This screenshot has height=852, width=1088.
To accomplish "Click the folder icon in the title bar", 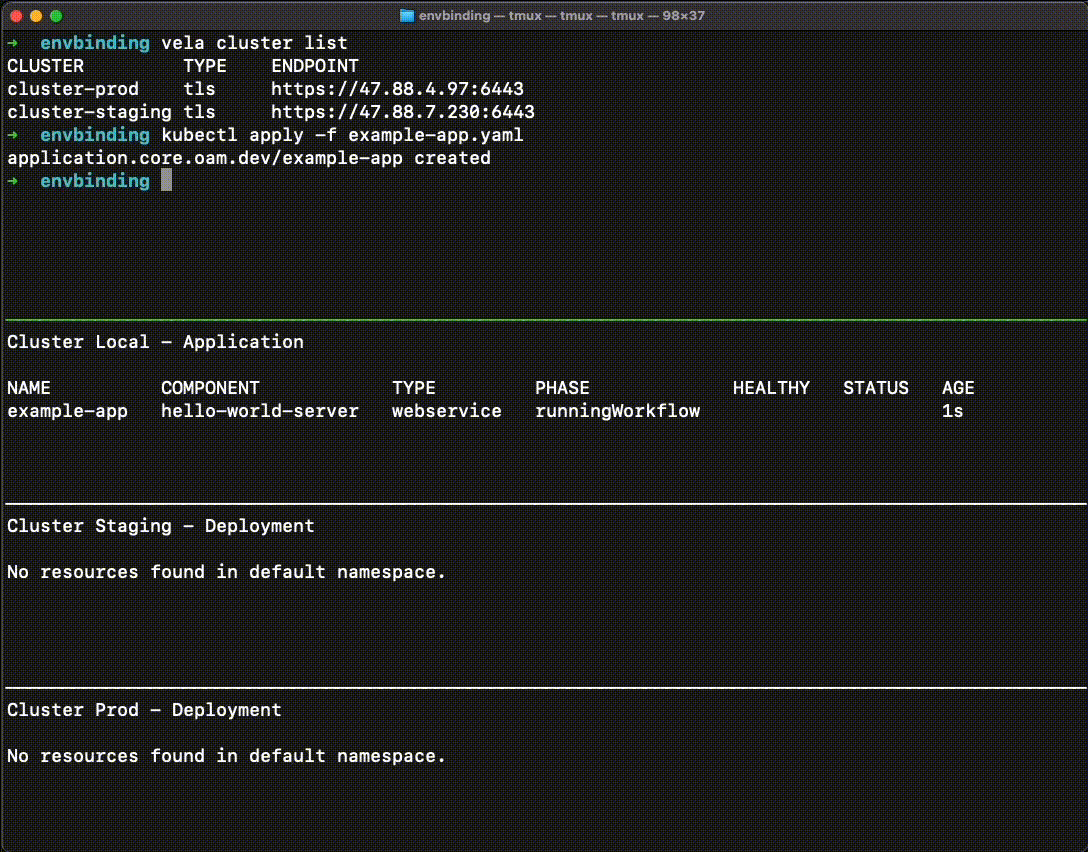I will point(407,16).
